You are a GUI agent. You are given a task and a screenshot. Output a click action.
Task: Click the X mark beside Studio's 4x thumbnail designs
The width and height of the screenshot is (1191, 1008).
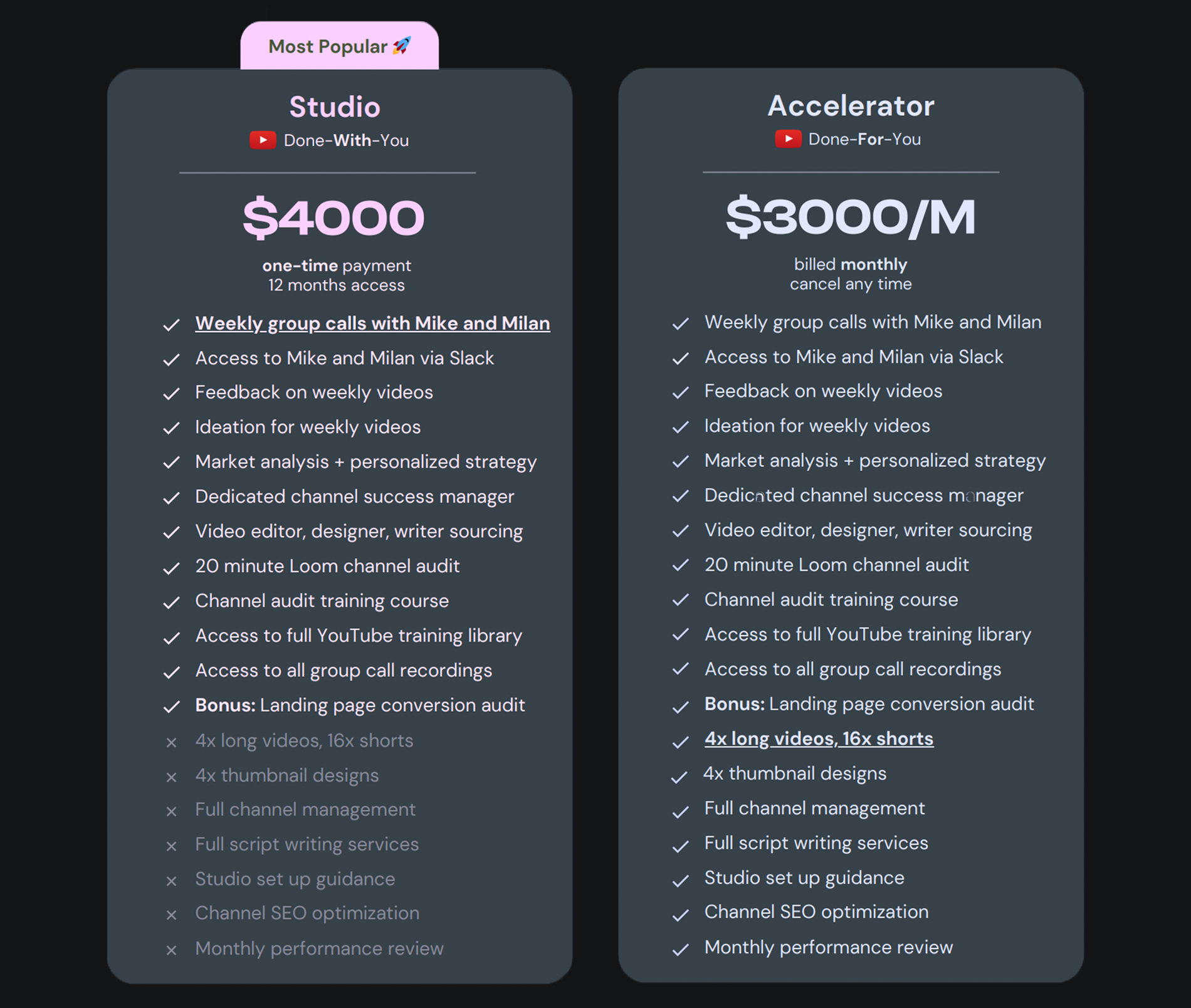tap(171, 777)
